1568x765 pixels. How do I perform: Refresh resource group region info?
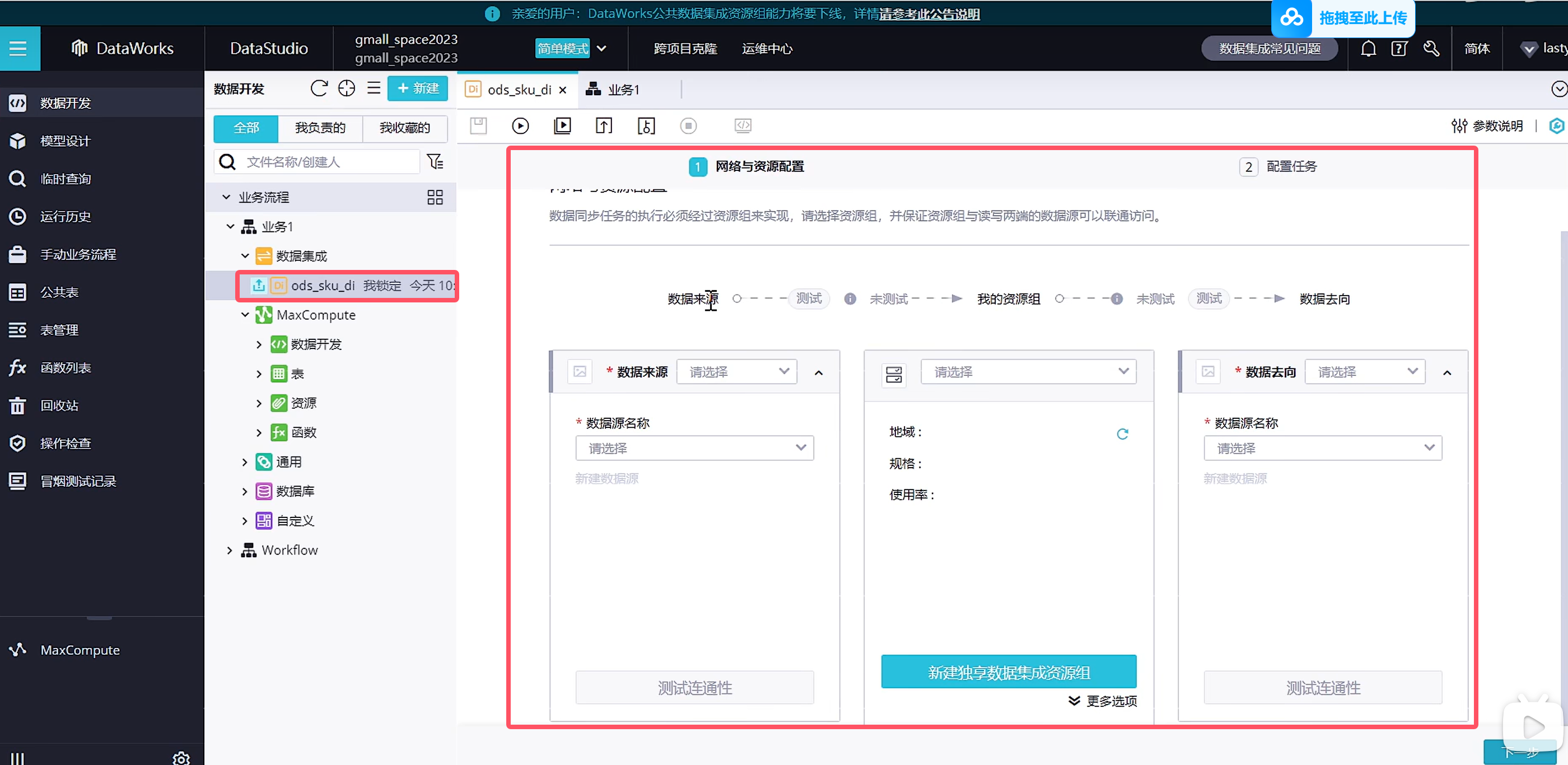tap(1122, 433)
